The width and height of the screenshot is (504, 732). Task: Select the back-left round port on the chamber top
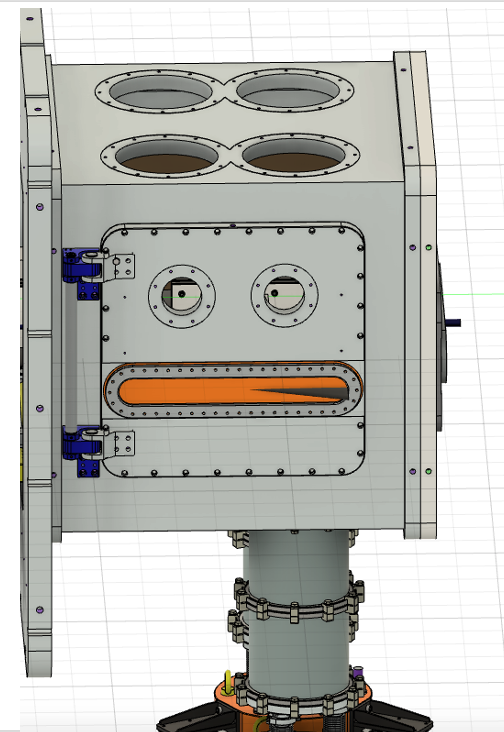point(161,92)
